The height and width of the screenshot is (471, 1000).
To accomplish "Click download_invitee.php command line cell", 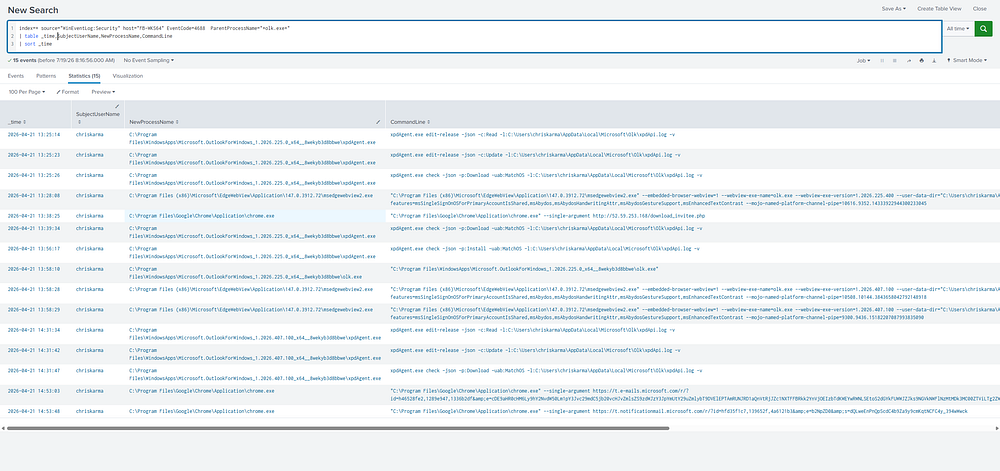I will coord(548,216).
